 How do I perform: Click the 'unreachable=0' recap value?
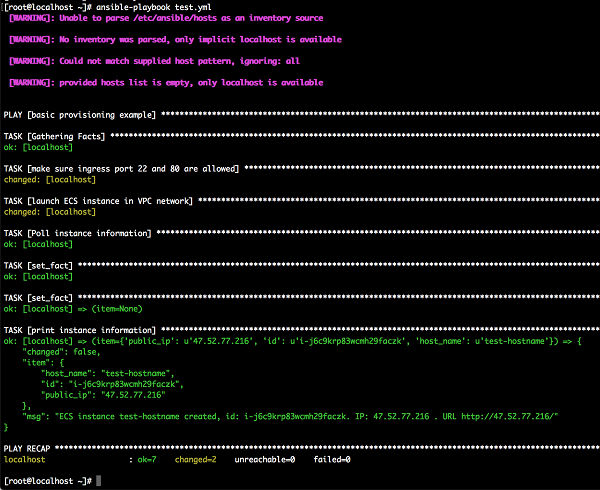(x=265, y=459)
